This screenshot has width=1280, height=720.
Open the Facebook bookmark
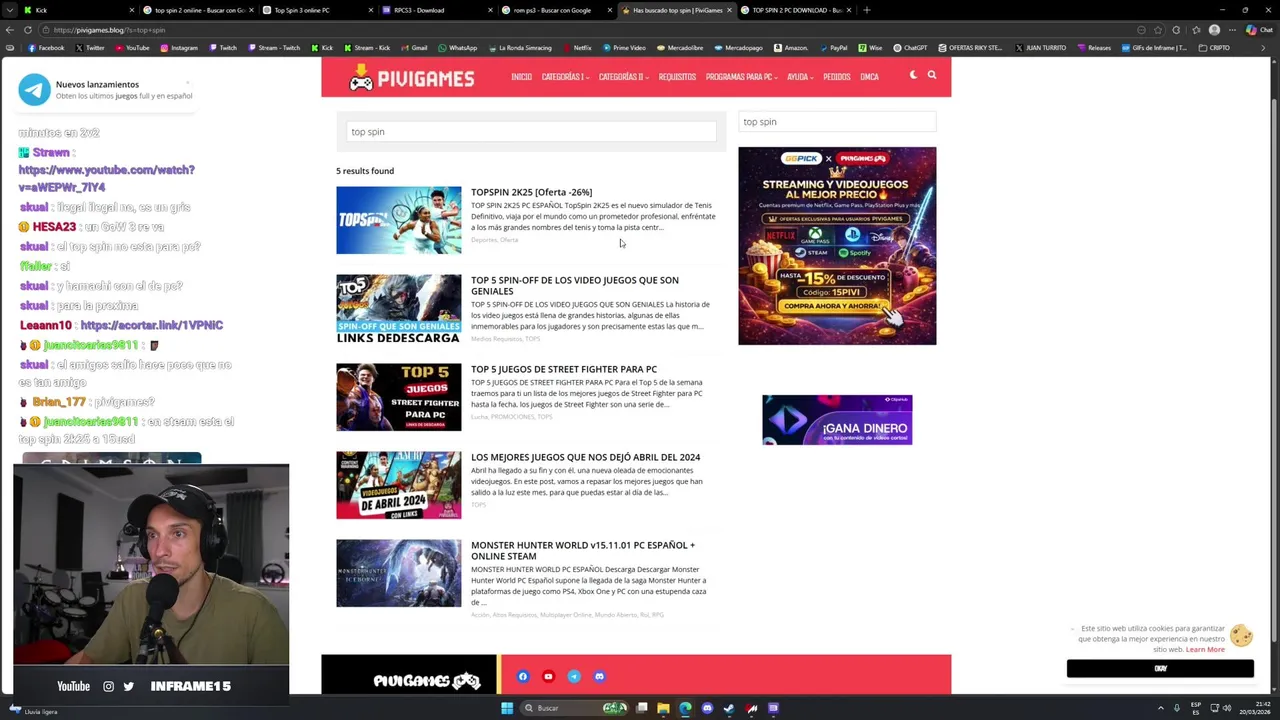46,48
